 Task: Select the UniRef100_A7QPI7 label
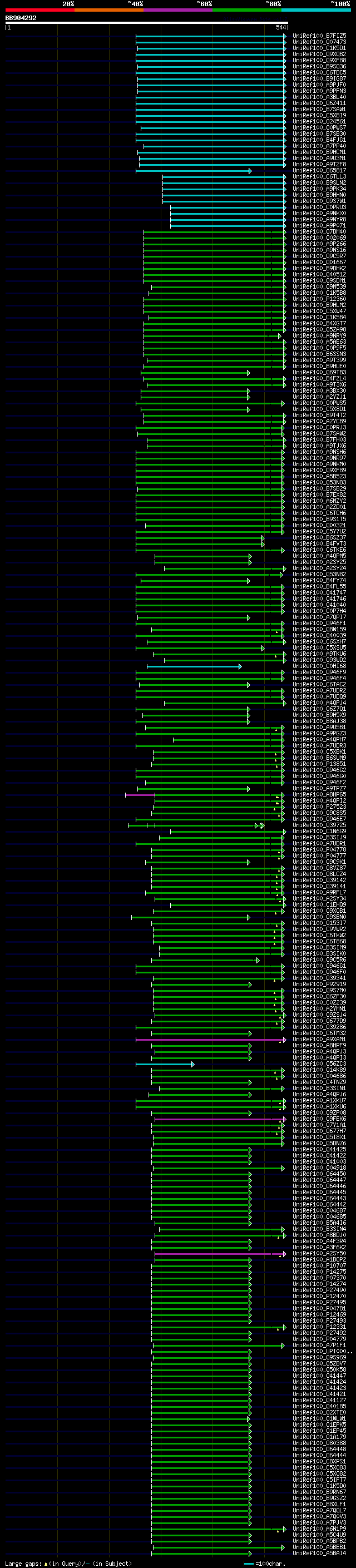click(x=319, y=617)
